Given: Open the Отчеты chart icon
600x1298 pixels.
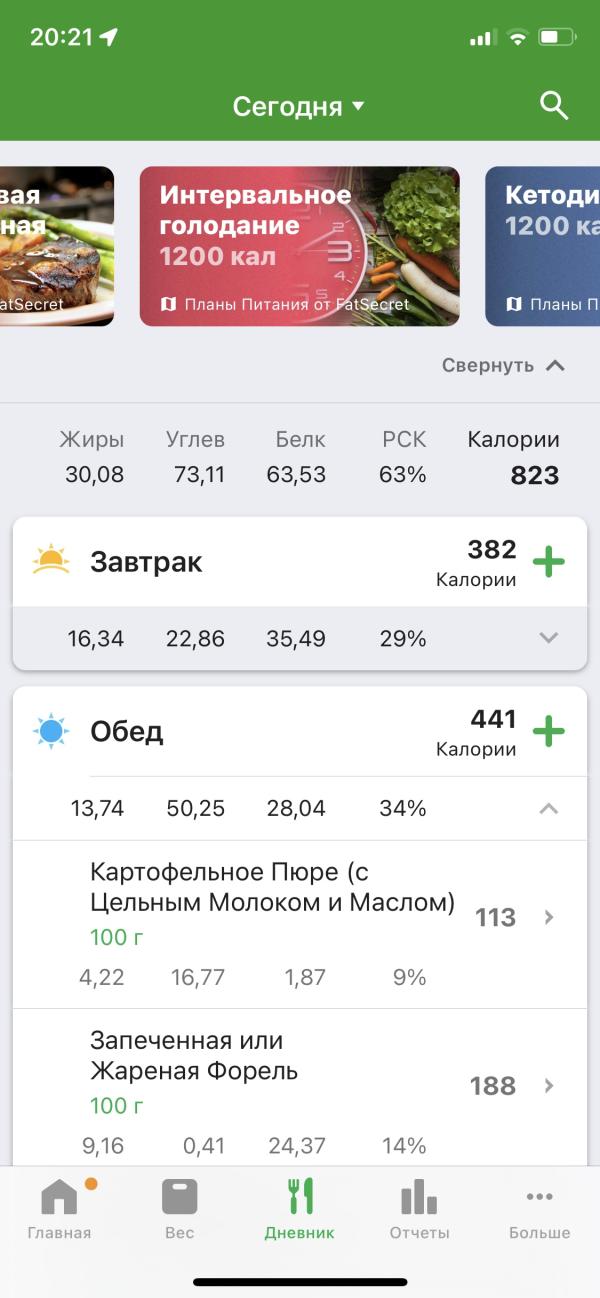Looking at the screenshot, I should tap(419, 1196).
